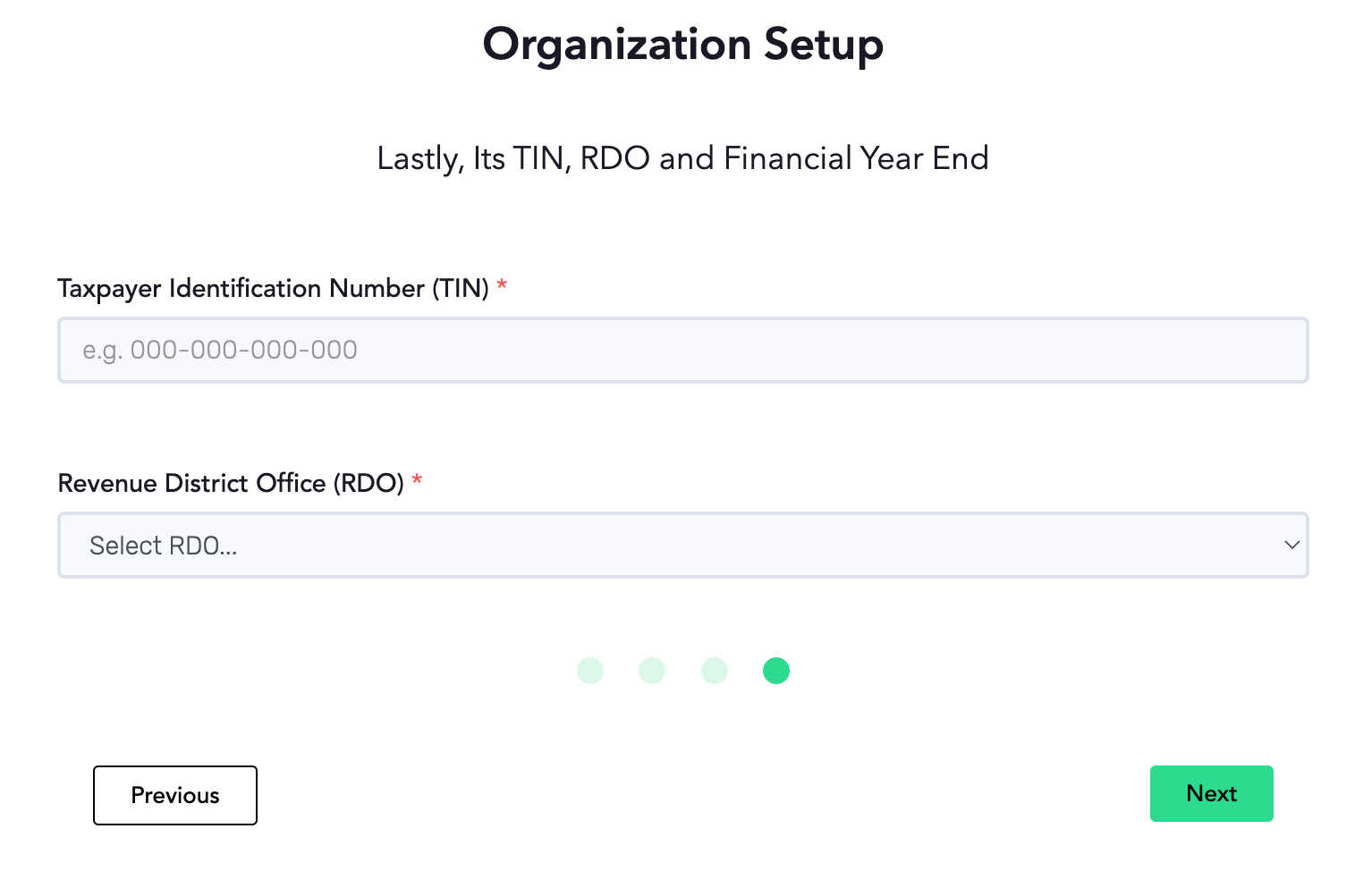Screen dimensions: 1372x871
Task: Click the Next label text
Action: click(1212, 794)
